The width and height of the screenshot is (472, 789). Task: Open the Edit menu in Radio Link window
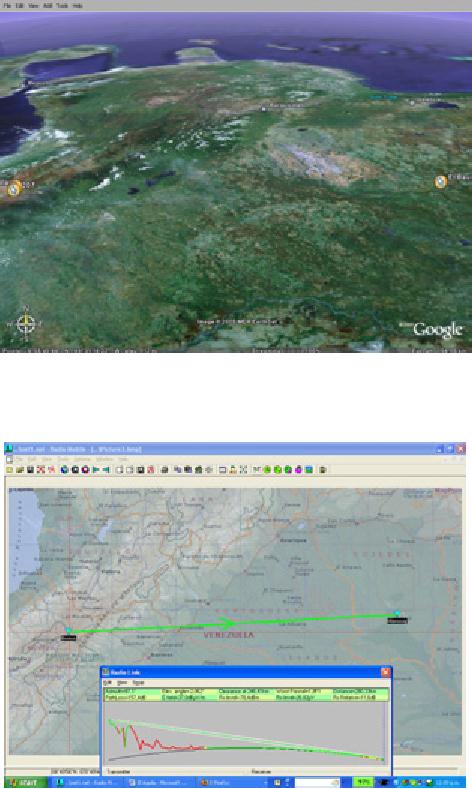pyautogui.click(x=107, y=682)
